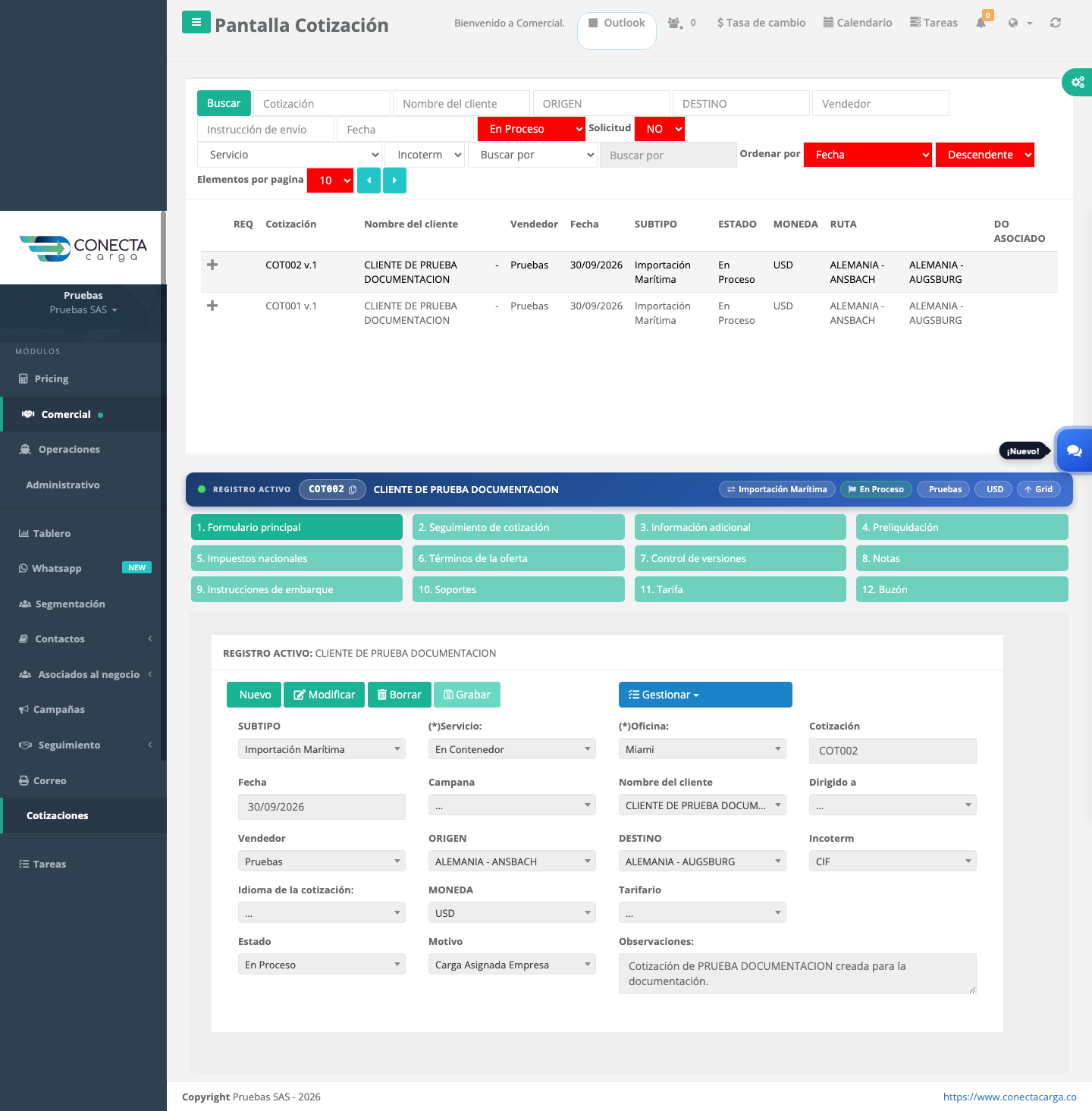This screenshot has height=1111, width=1092.
Task: Open the notifications bell icon
Action: (981, 23)
